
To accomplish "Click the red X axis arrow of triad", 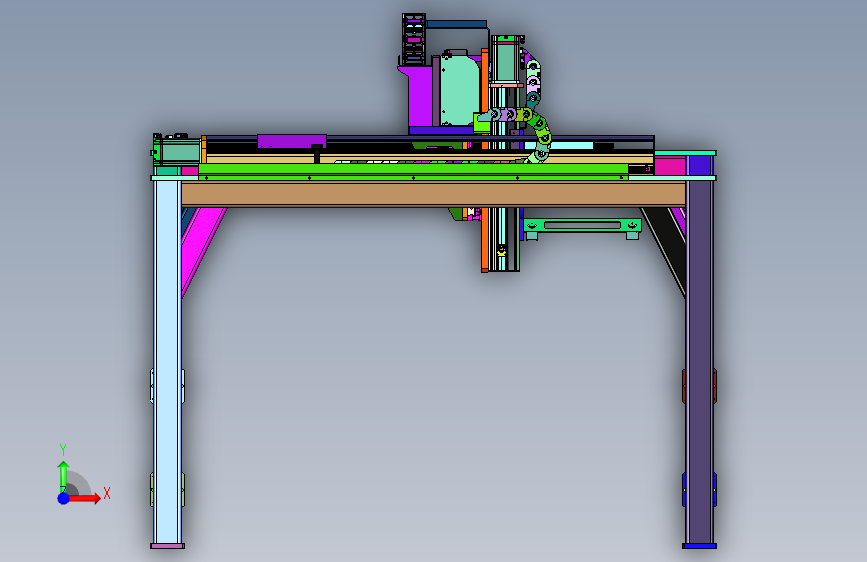I will [x=84, y=498].
